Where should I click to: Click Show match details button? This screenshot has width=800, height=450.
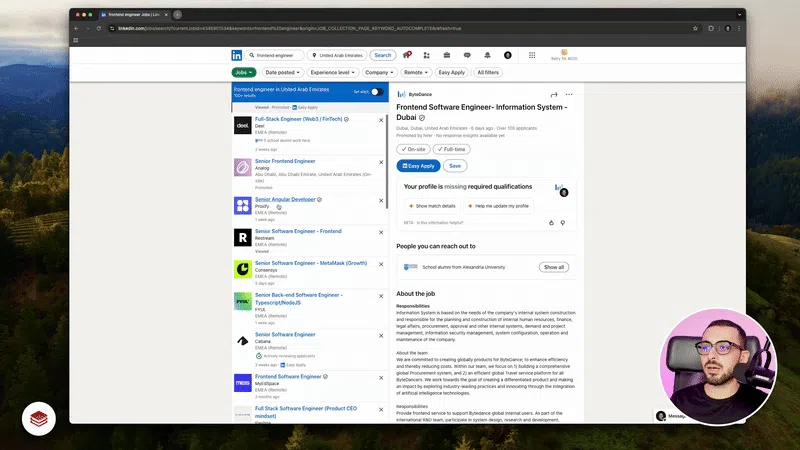point(431,205)
